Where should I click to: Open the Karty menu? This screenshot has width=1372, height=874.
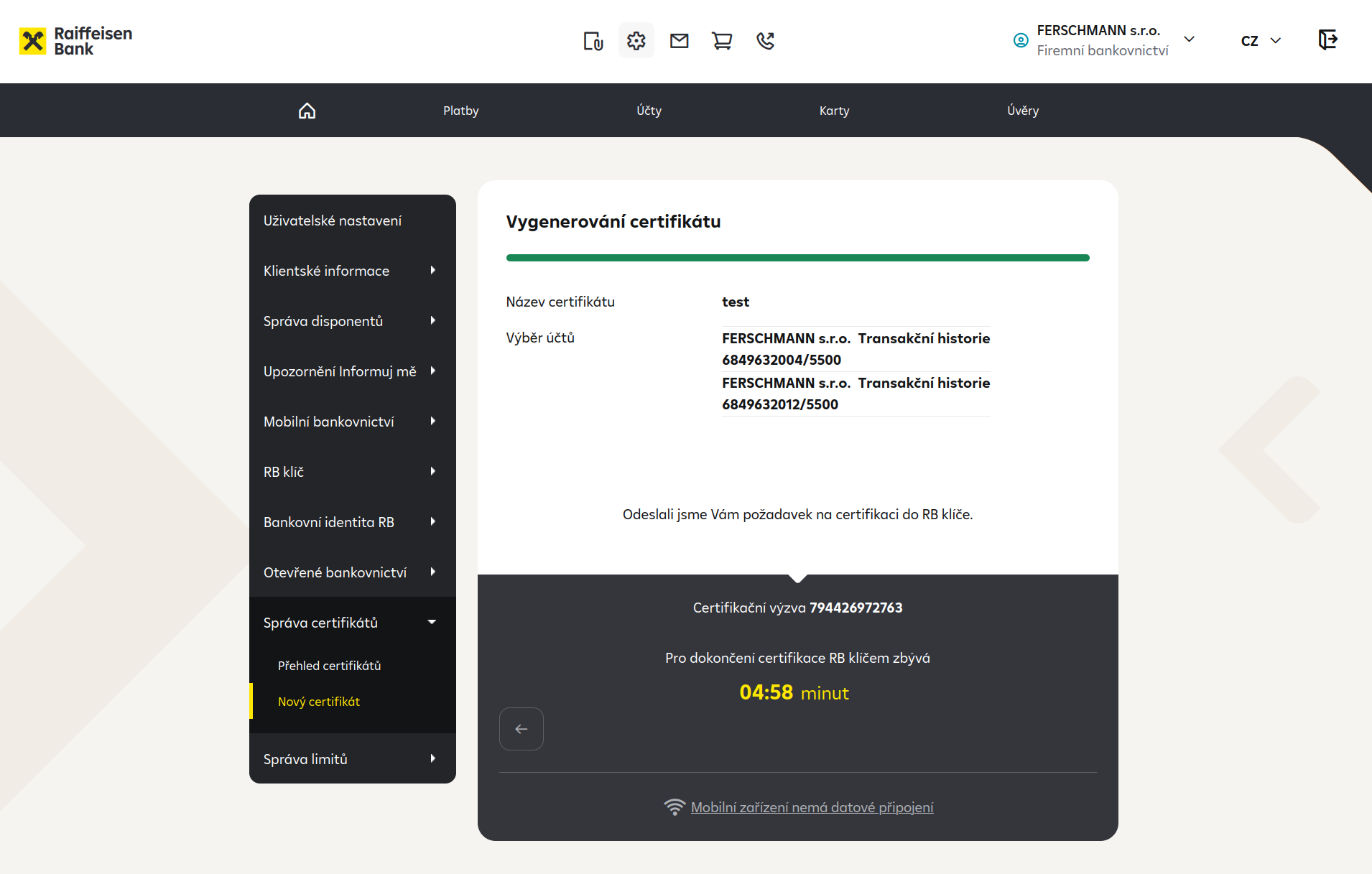(x=834, y=111)
